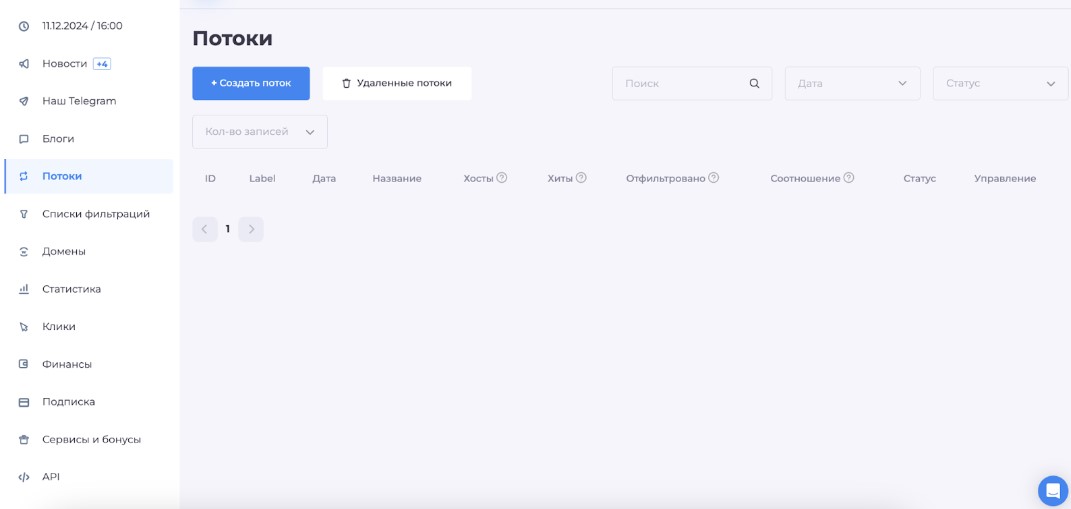Image resolution: width=1071 pixels, height=509 pixels.
Task: Click the help icon next to Хосты
Action: (502, 178)
